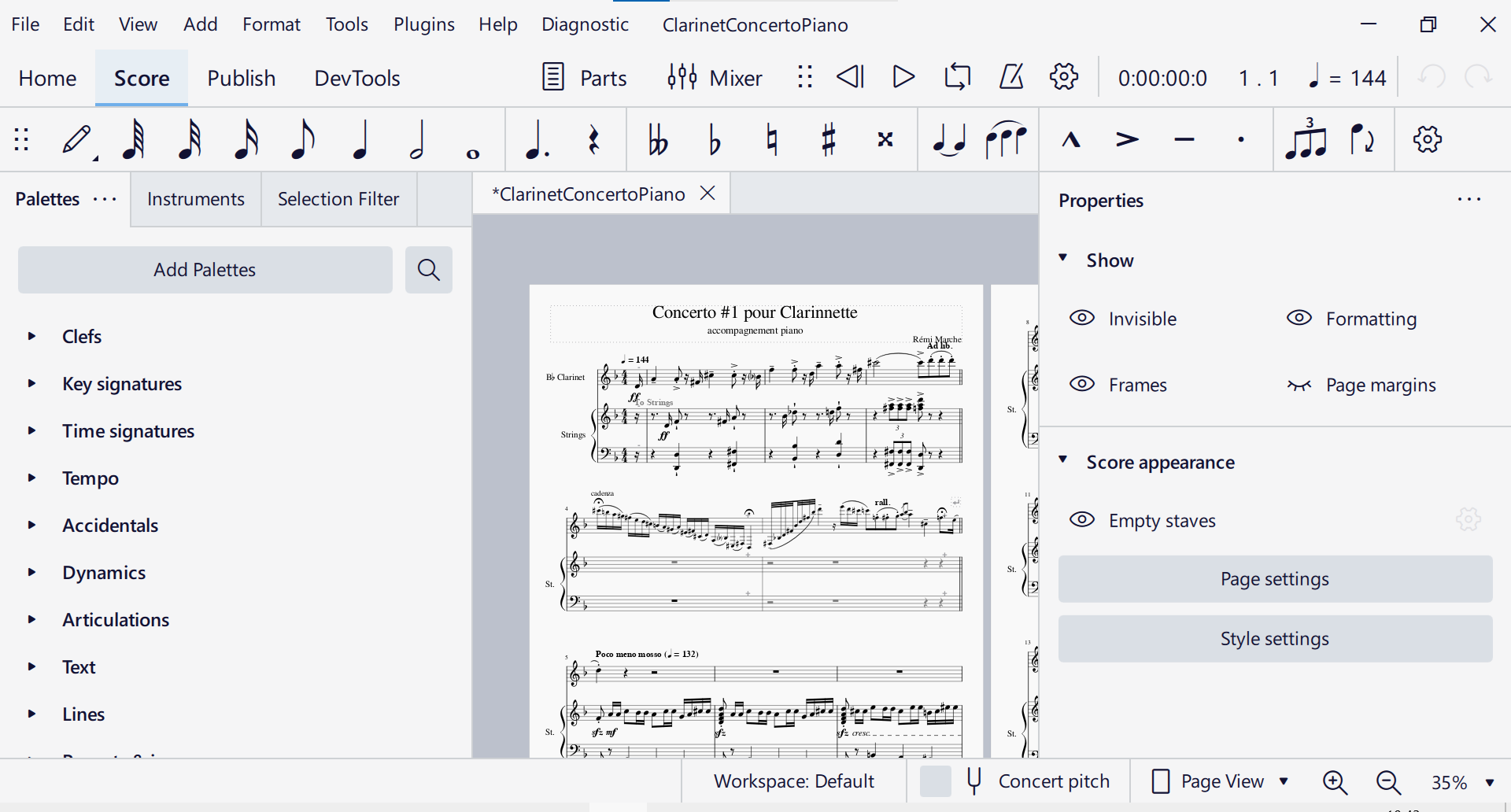Open the Format menu

(x=271, y=24)
